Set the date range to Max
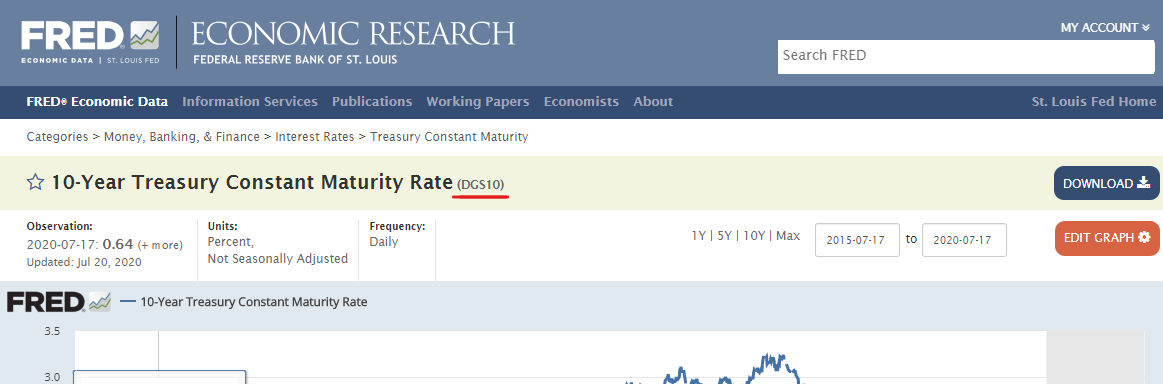1163x384 pixels. pyautogui.click(x=788, y=236)
